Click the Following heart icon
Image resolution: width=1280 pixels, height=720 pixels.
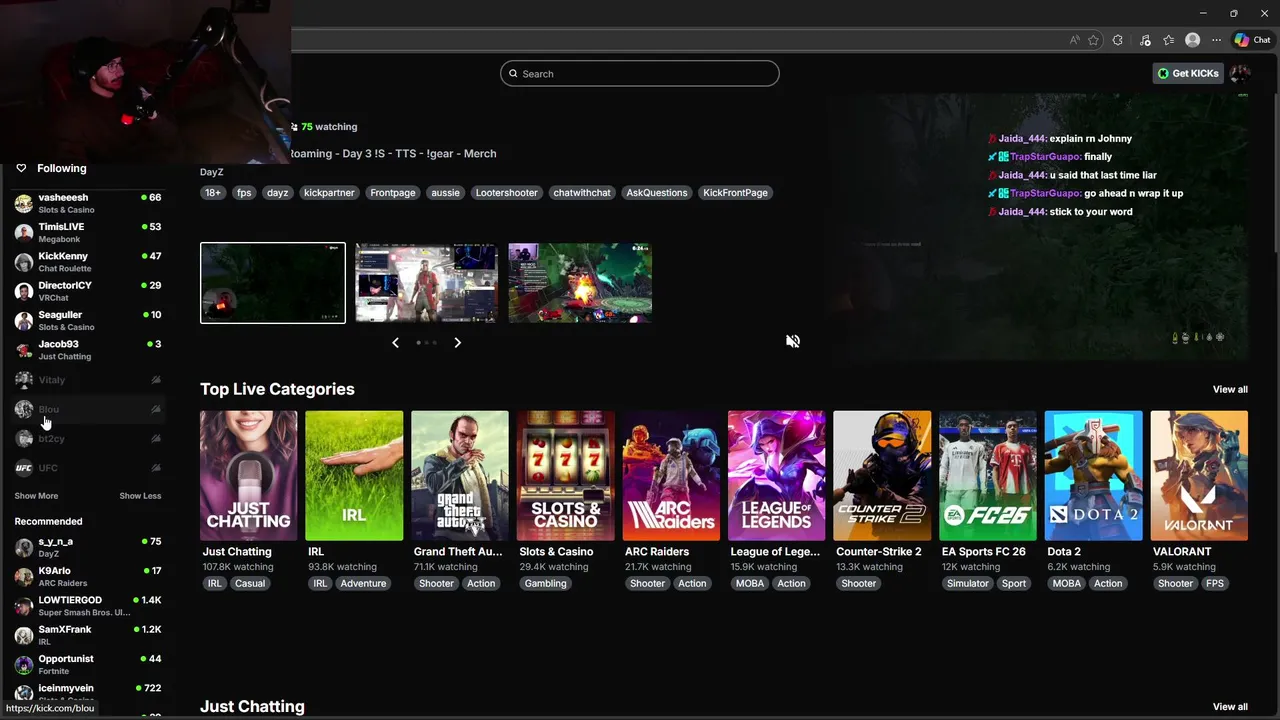[21, 168]
